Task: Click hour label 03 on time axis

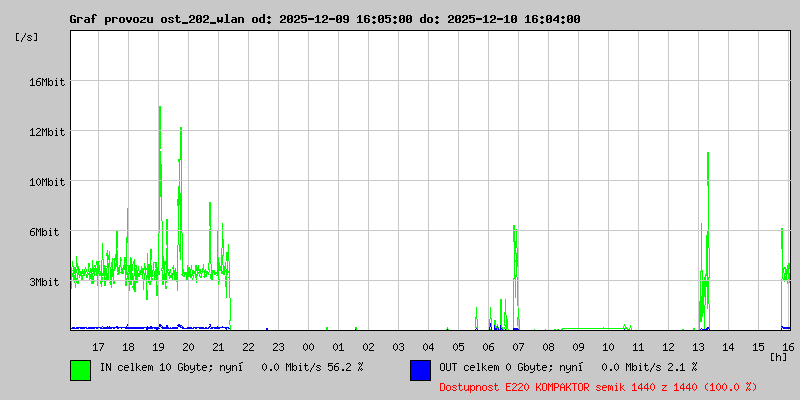Action: tap(398, 347)
